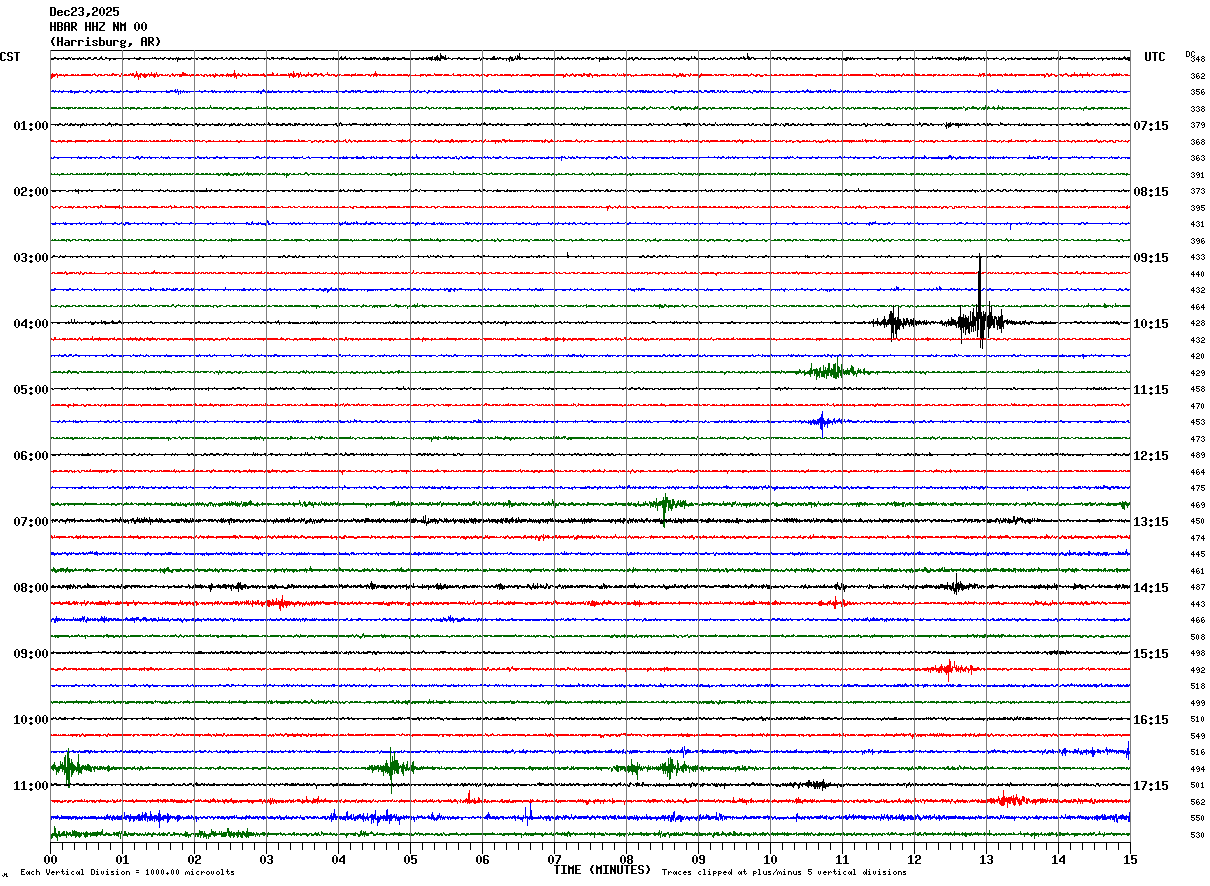Click the '17:15' UTC time label
The width and height of the screenshot is (1210, 886).
(1151, 786)
